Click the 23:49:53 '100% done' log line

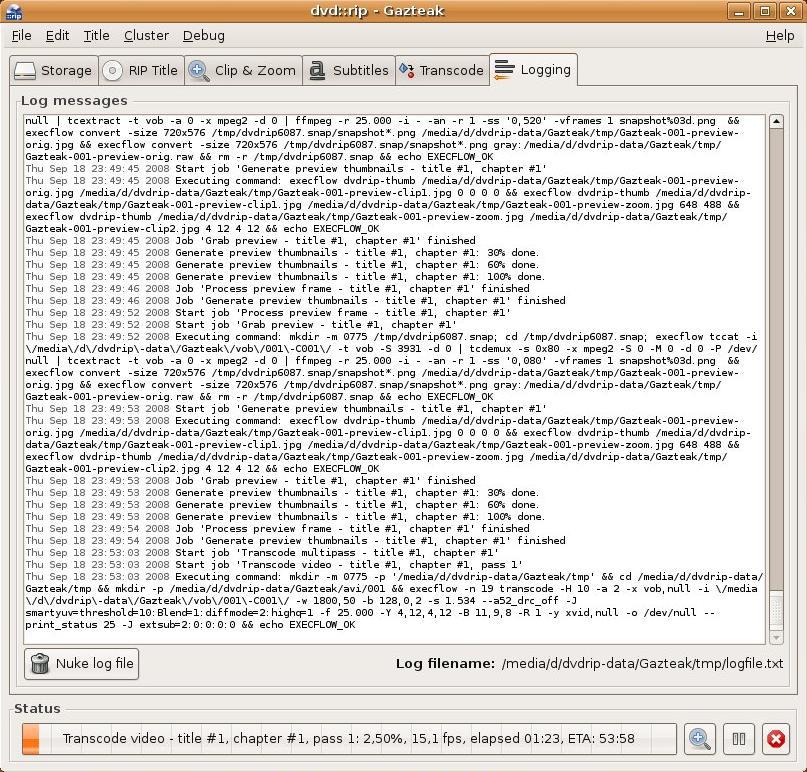coord(285,517)
